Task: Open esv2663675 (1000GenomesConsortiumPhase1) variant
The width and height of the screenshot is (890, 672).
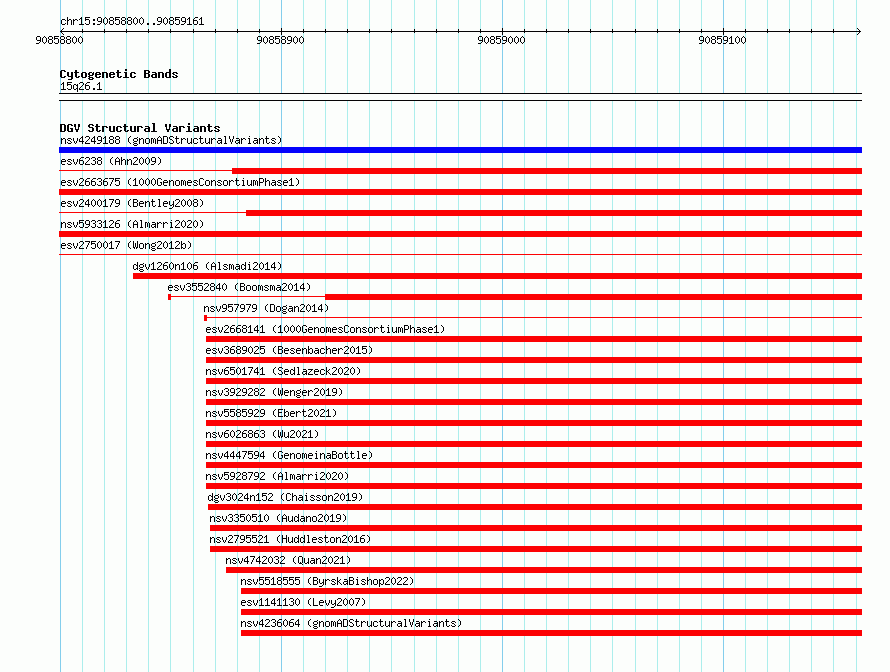Action: tap(180, 182)
